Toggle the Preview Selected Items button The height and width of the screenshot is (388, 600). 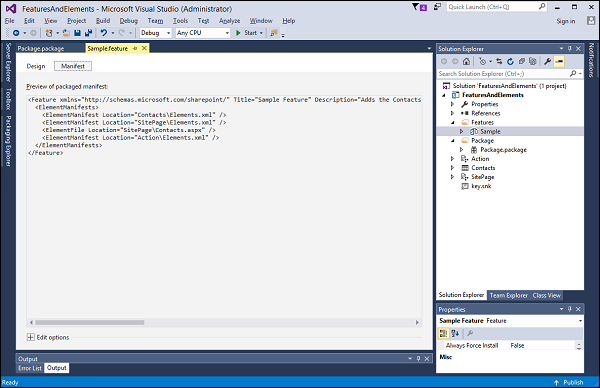point(559,61)
